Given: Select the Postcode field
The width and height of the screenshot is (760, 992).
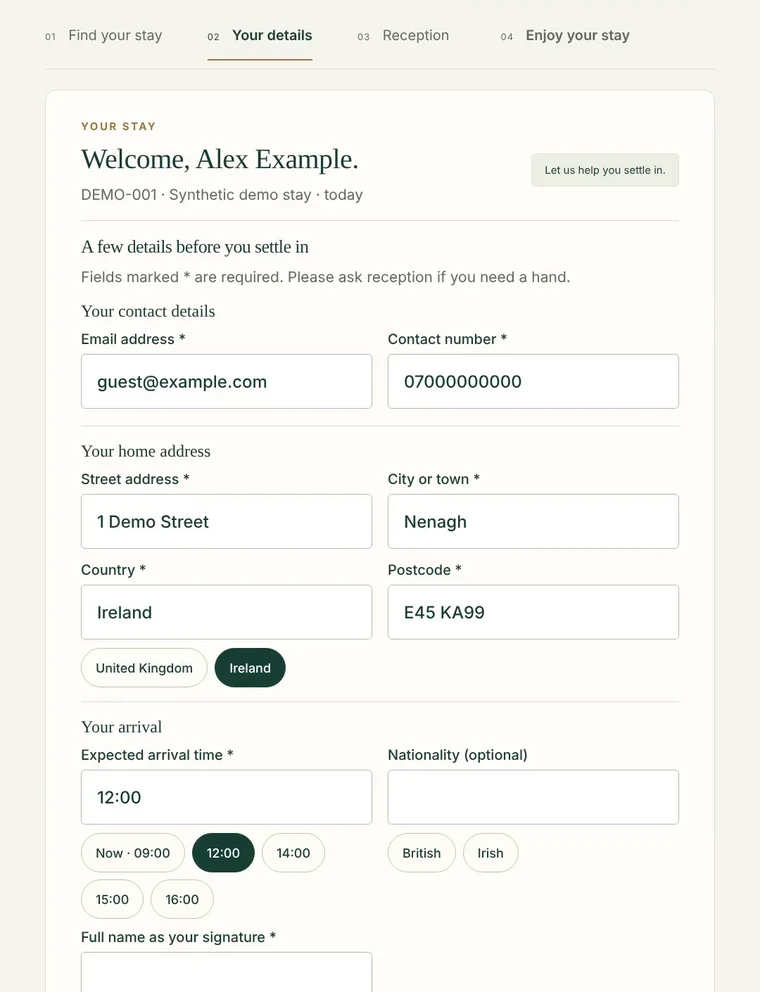Looking at the screenshot, I should coord(533,612).
